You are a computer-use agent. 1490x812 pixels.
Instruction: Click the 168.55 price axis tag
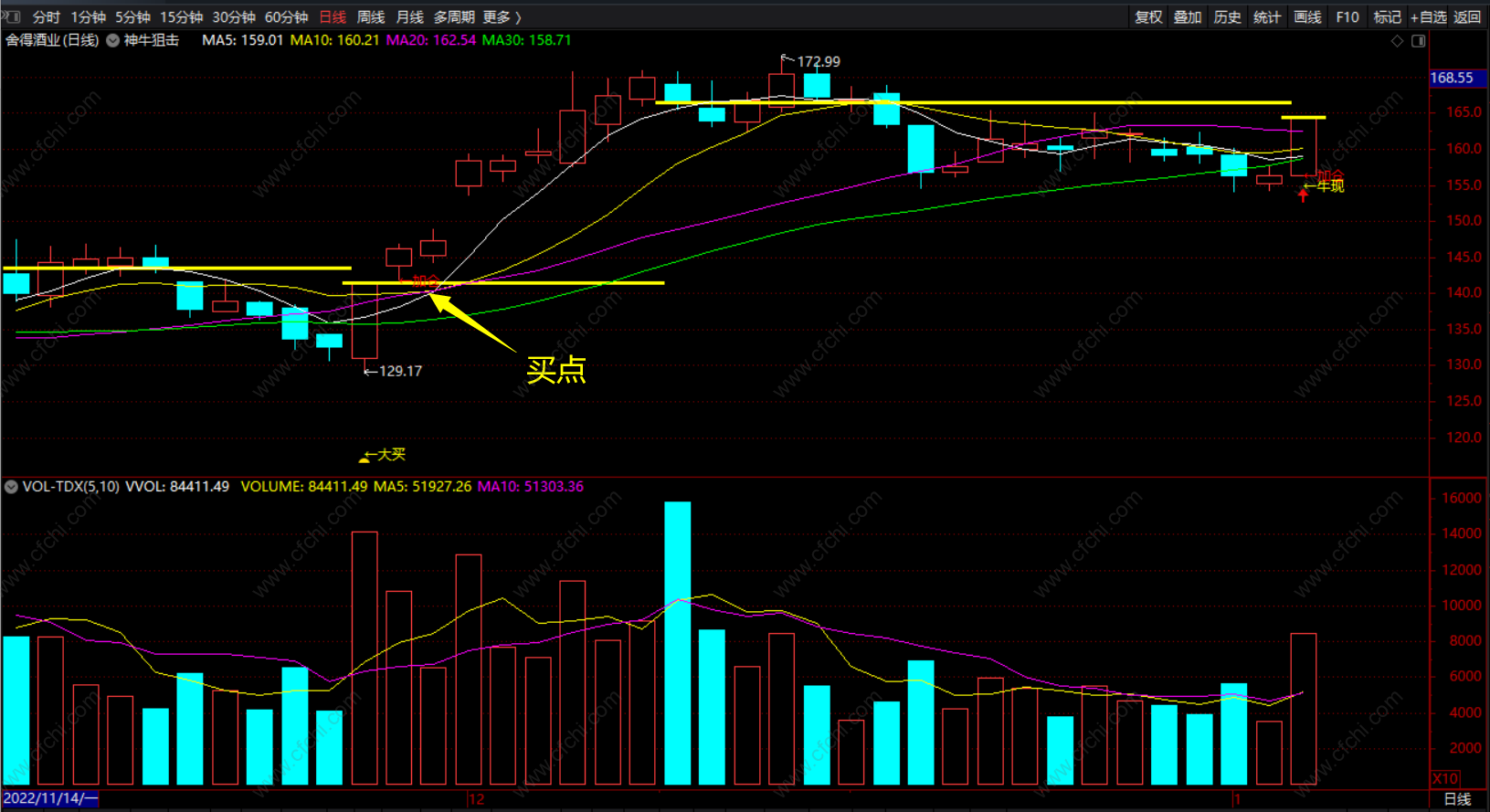tap(1453, 78)
